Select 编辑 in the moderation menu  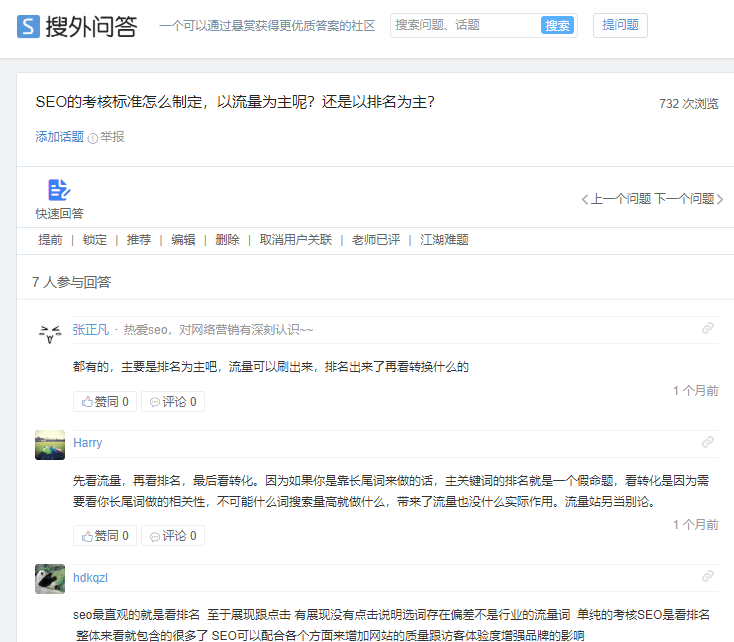[183, 240]
